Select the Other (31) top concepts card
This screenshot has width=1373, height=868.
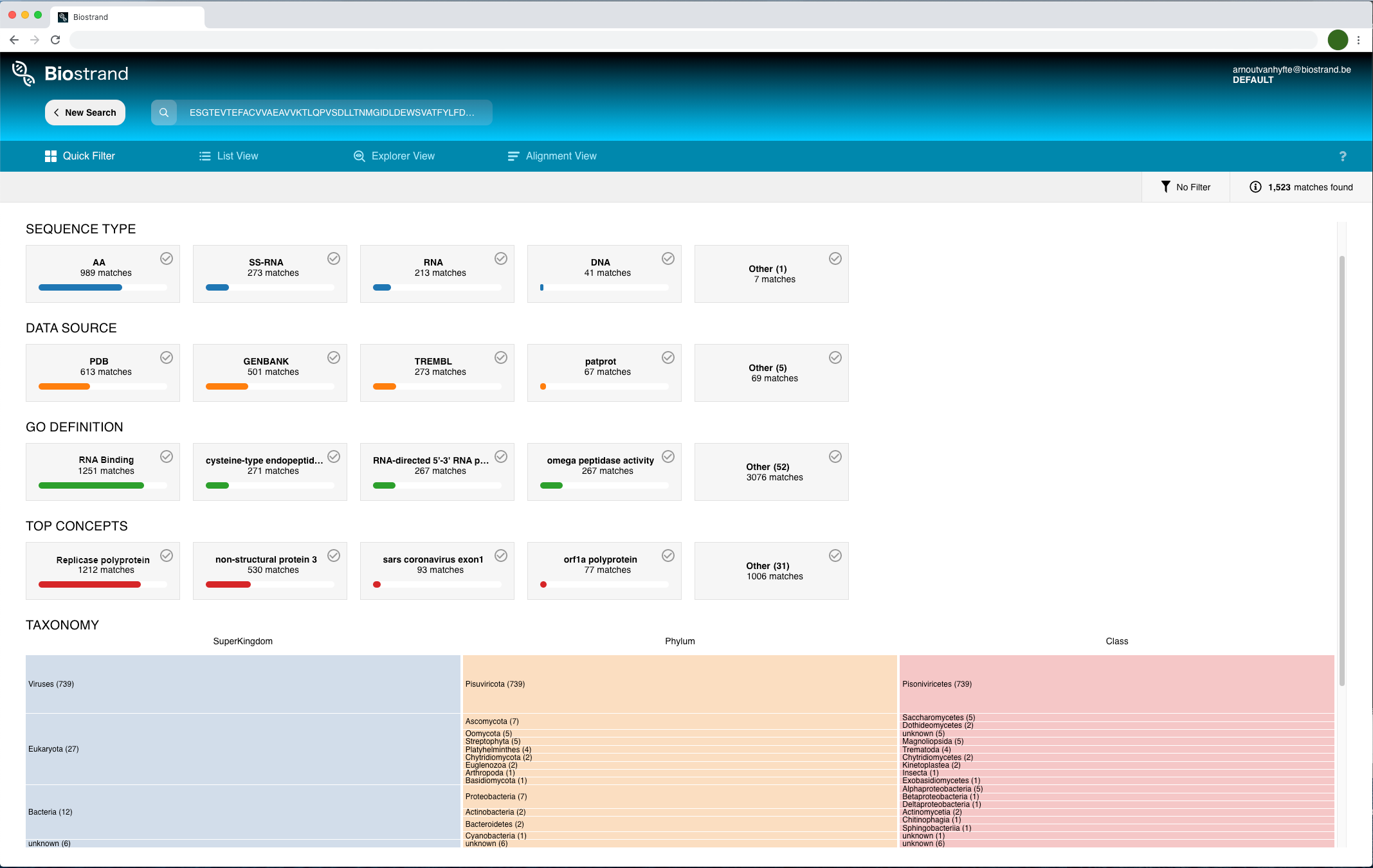[772, 571]
